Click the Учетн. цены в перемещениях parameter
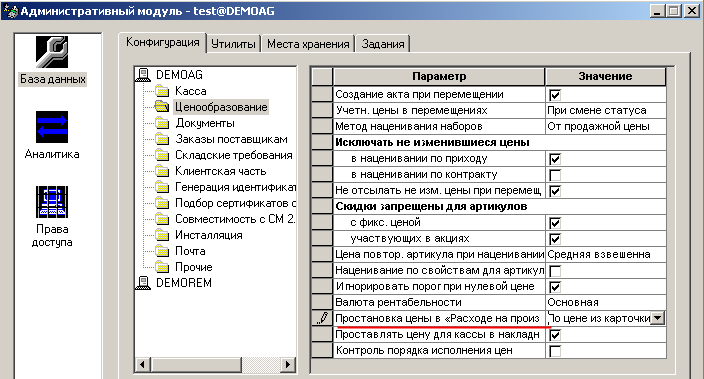704x379 pixels. (439, 110)
